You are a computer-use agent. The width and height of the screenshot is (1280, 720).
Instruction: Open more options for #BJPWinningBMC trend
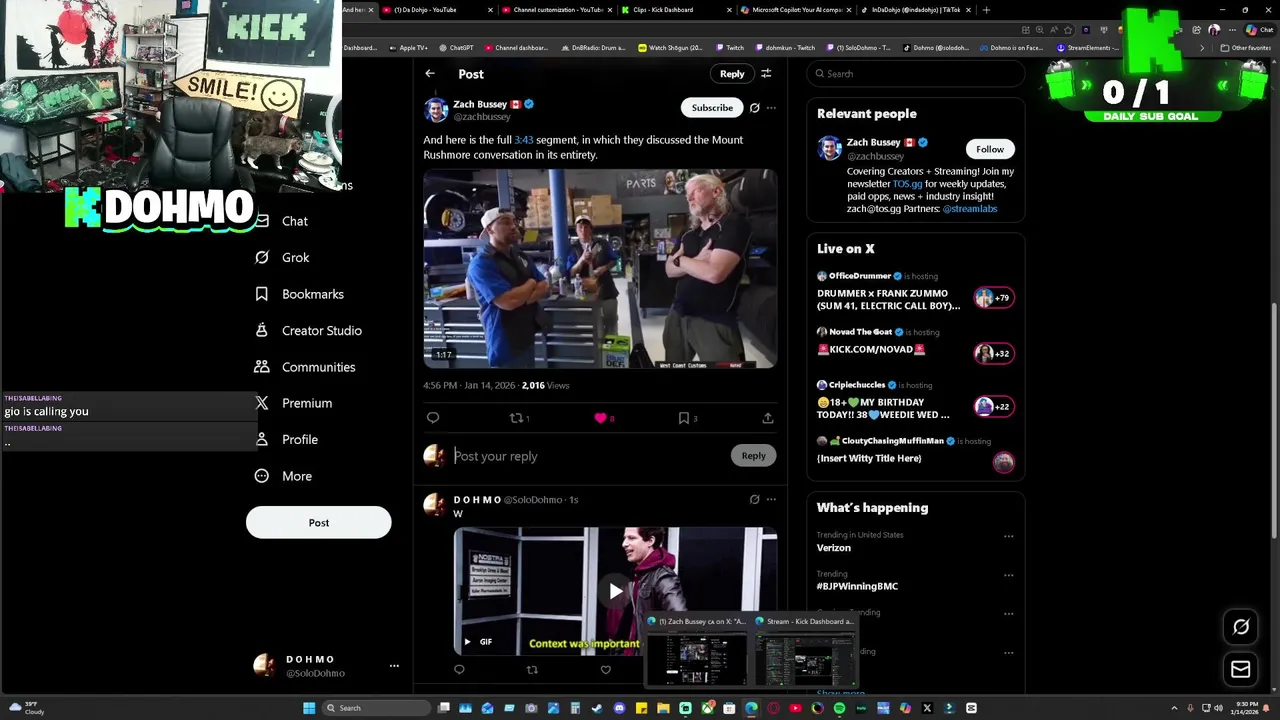tap(1008, 575)
